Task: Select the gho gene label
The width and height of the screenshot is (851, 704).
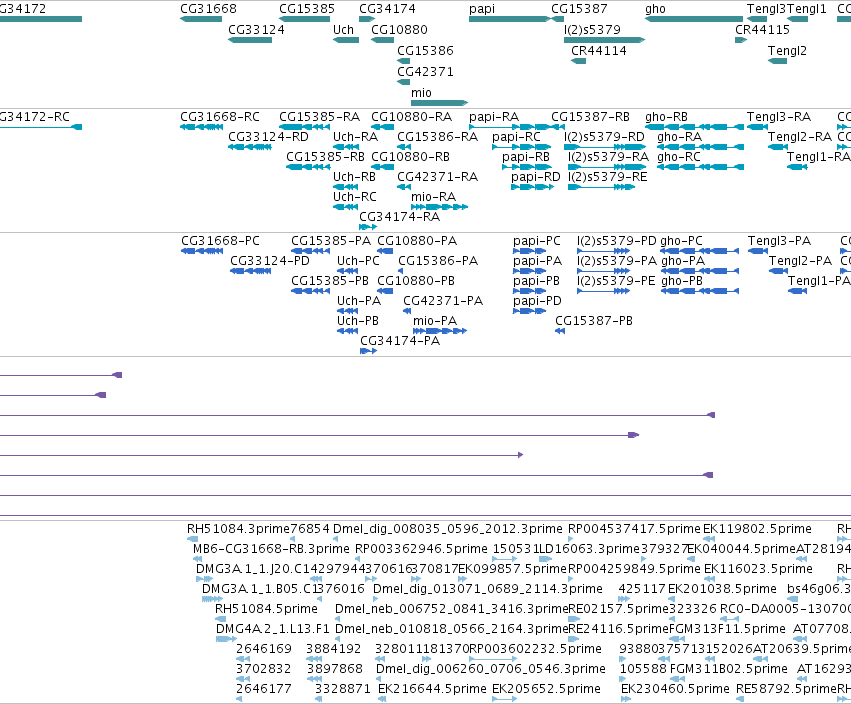Action: [x=655, y=9]
